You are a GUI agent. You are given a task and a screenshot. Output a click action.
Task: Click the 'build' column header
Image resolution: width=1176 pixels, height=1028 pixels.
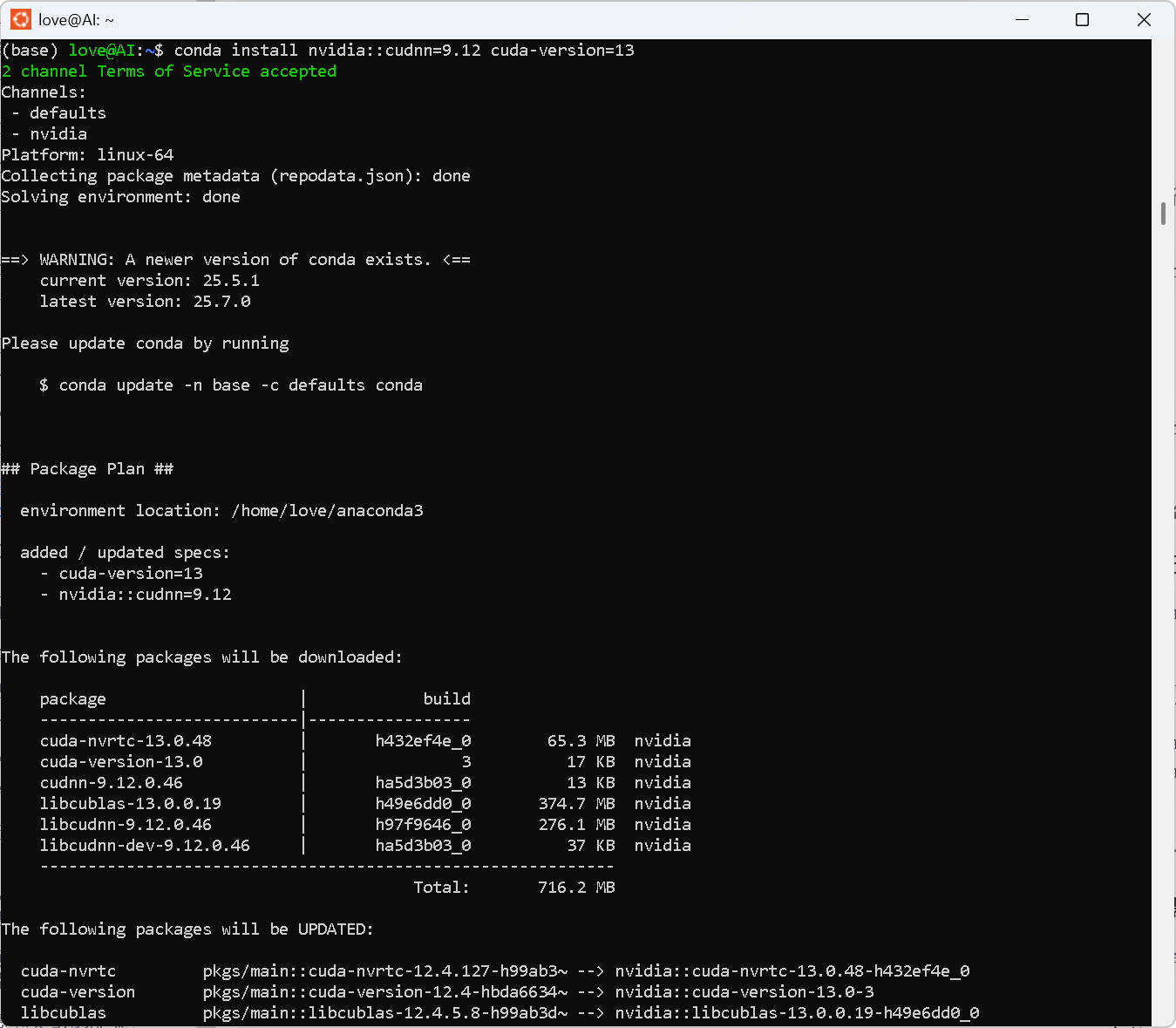click(x=447, y=699)
